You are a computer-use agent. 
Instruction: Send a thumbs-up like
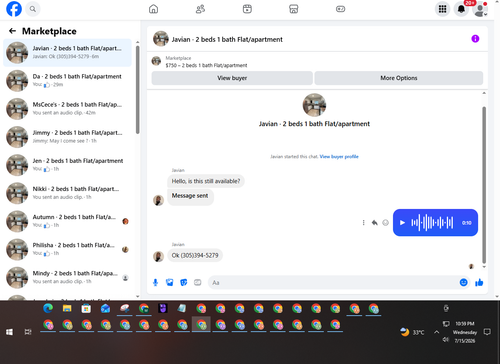tap(479, 283)
